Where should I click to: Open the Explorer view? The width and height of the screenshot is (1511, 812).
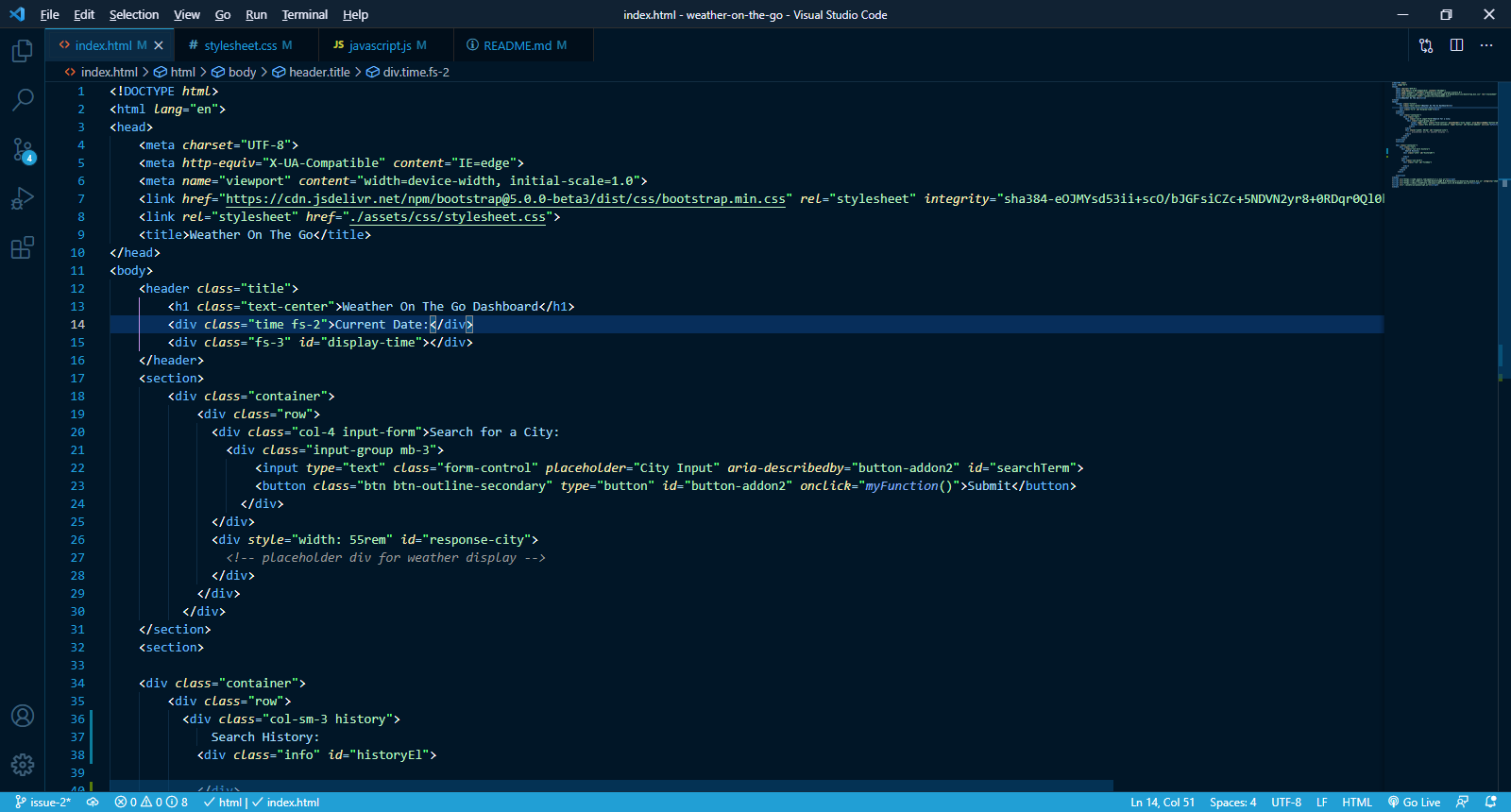(23, 51)
